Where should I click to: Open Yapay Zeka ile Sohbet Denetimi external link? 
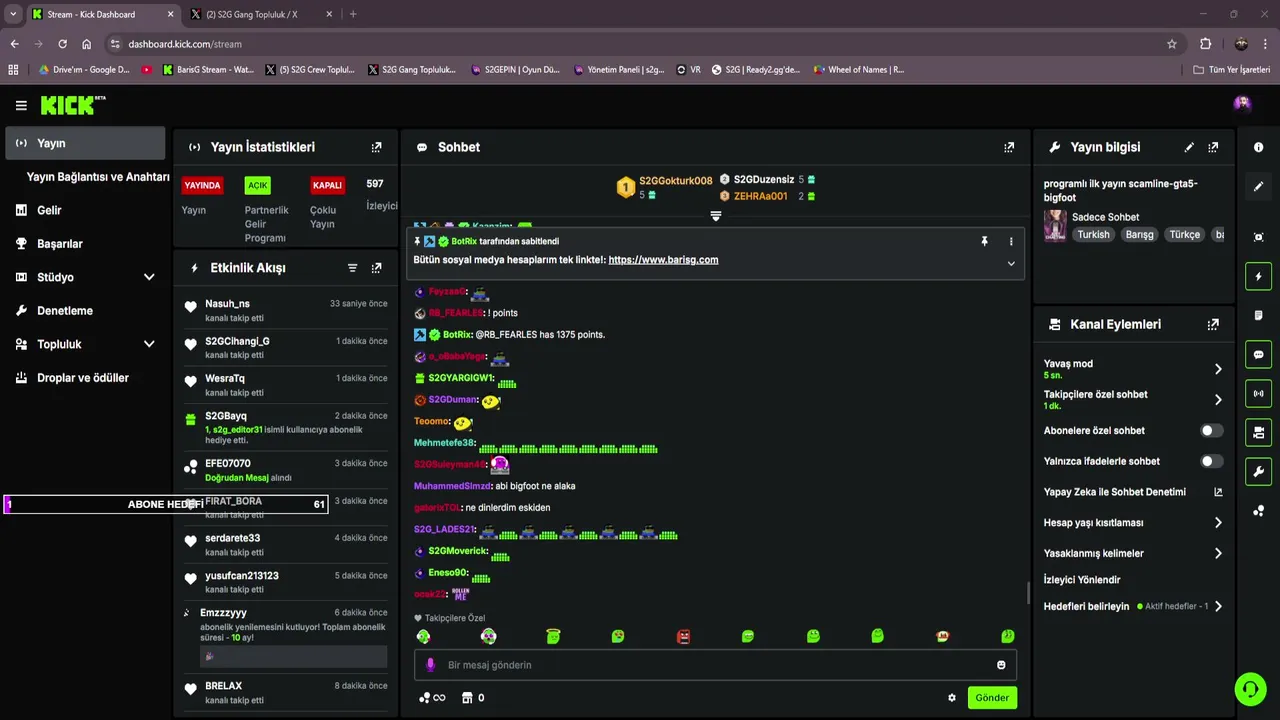[1218, 492]
